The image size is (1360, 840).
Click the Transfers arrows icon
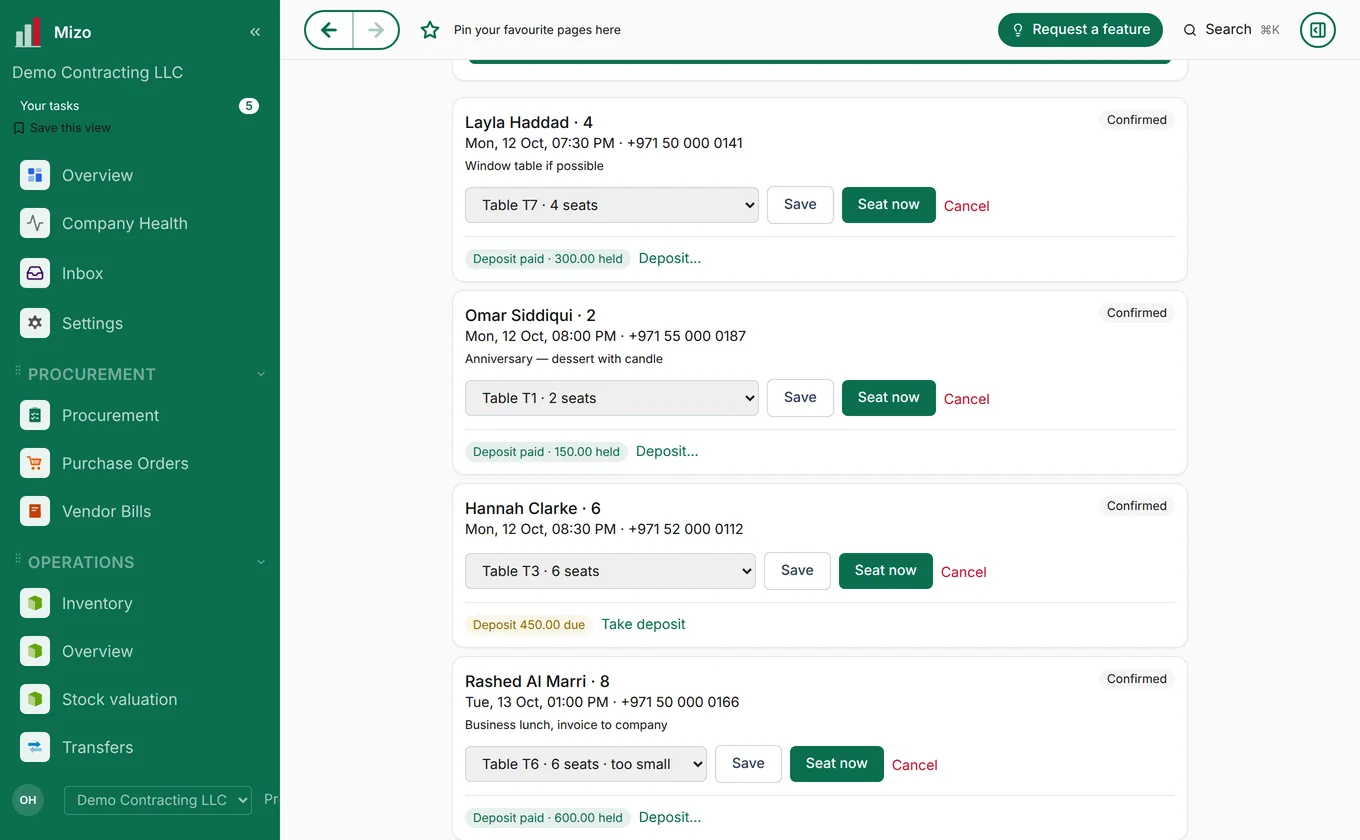pyautogui.click(x=35, y=747)
